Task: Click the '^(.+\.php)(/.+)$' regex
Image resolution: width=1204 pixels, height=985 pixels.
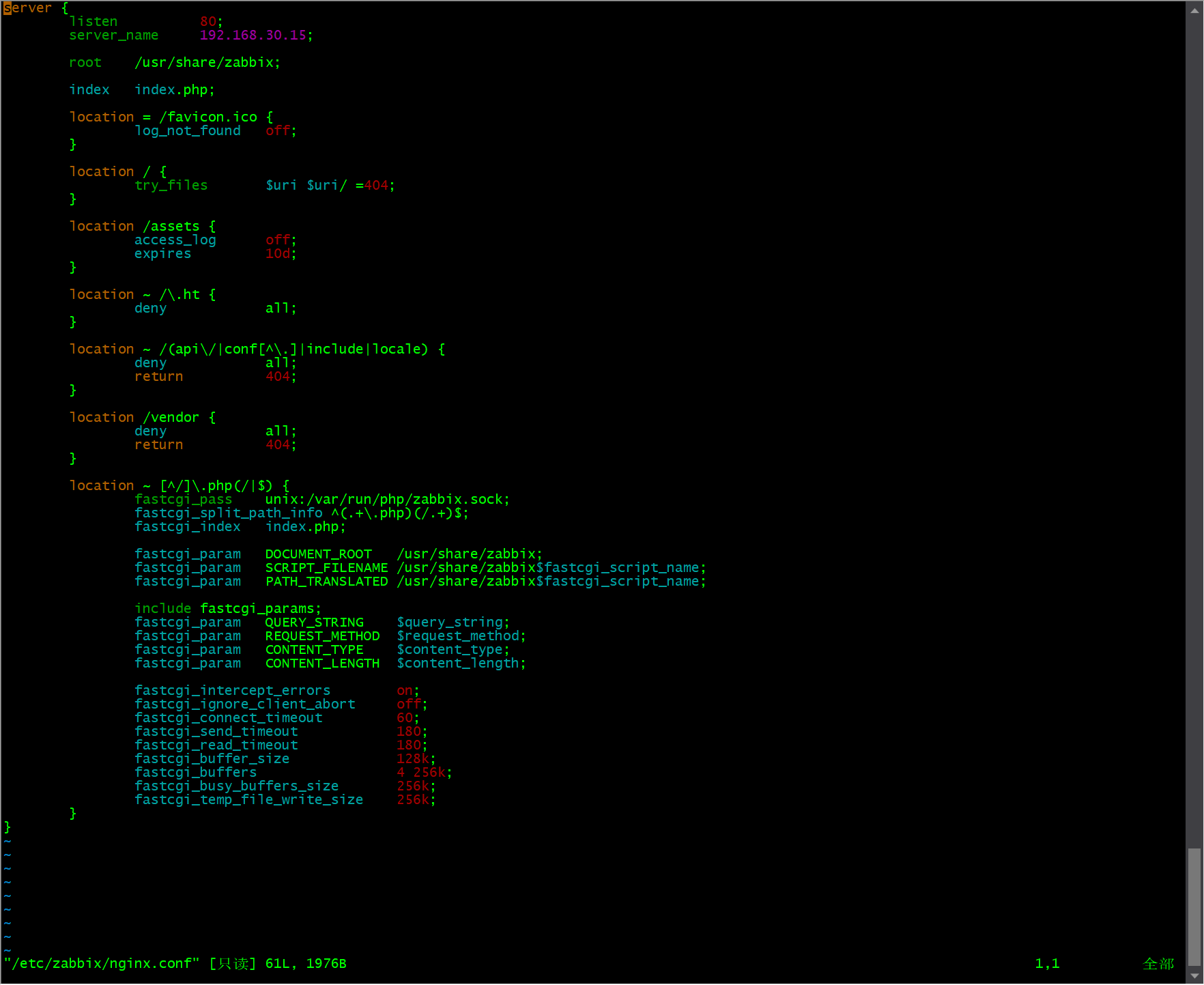Action: (397, 513)
